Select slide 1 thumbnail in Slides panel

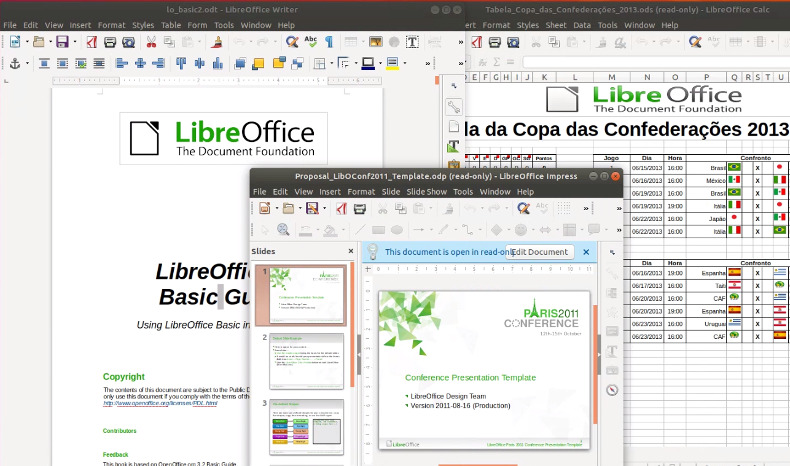[306, 295]
